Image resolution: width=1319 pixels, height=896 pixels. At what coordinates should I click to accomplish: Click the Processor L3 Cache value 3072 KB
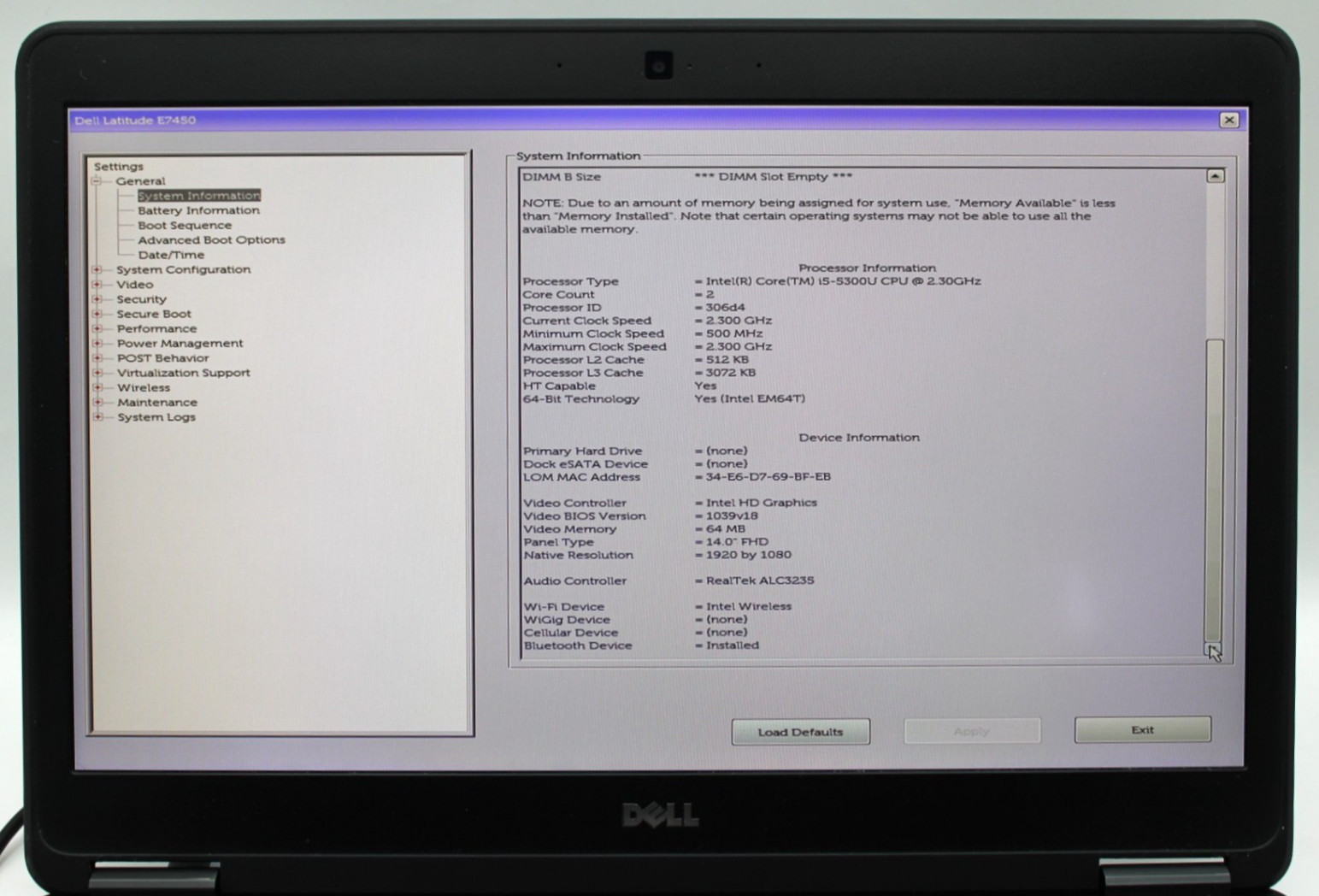point(730,373)
